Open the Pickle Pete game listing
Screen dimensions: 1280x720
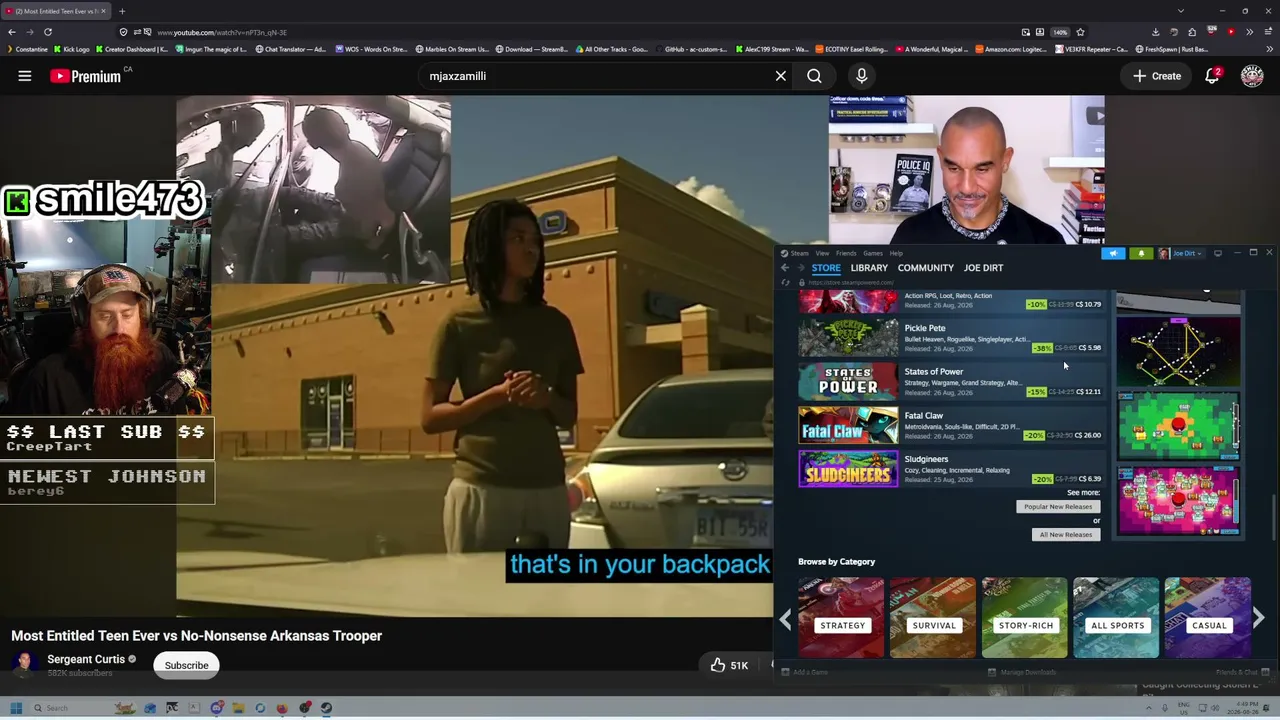pyautogui.click(x=950, y=338)
